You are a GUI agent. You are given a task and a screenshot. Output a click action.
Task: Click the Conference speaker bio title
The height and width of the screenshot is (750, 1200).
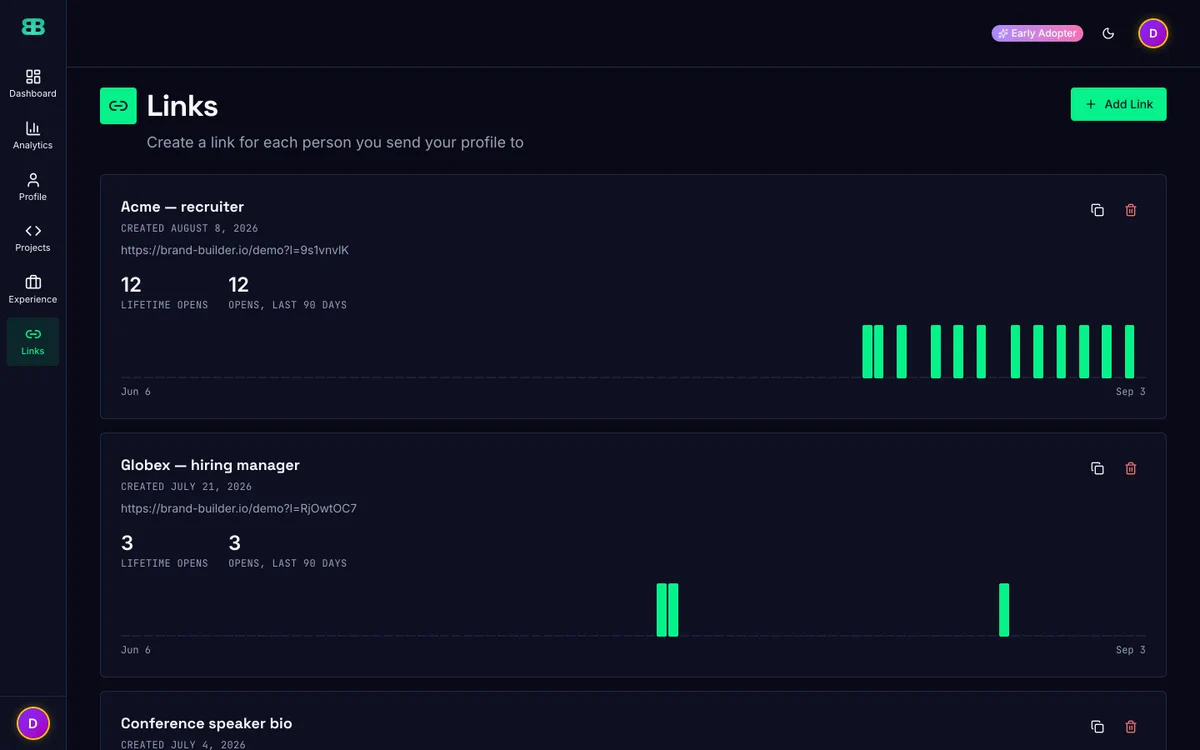(206, 723)
